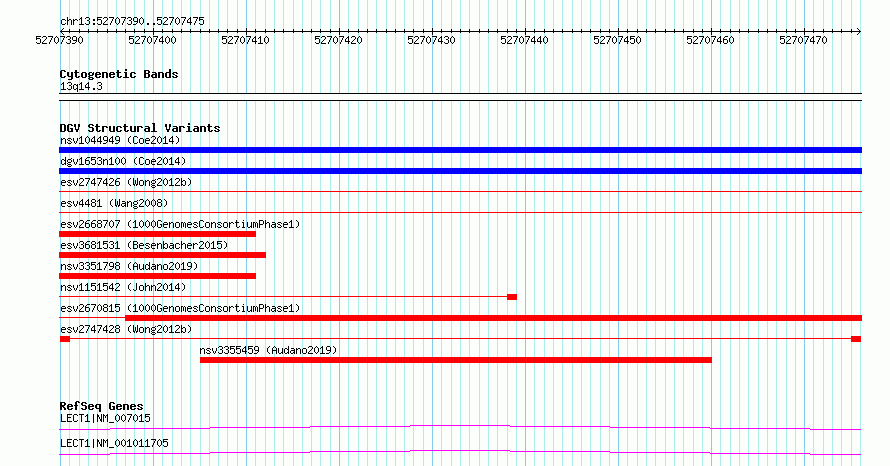Click the magenta line of LECT1|NM_001011705
Viewport: 890px width, 466px height.
point(460,452)
